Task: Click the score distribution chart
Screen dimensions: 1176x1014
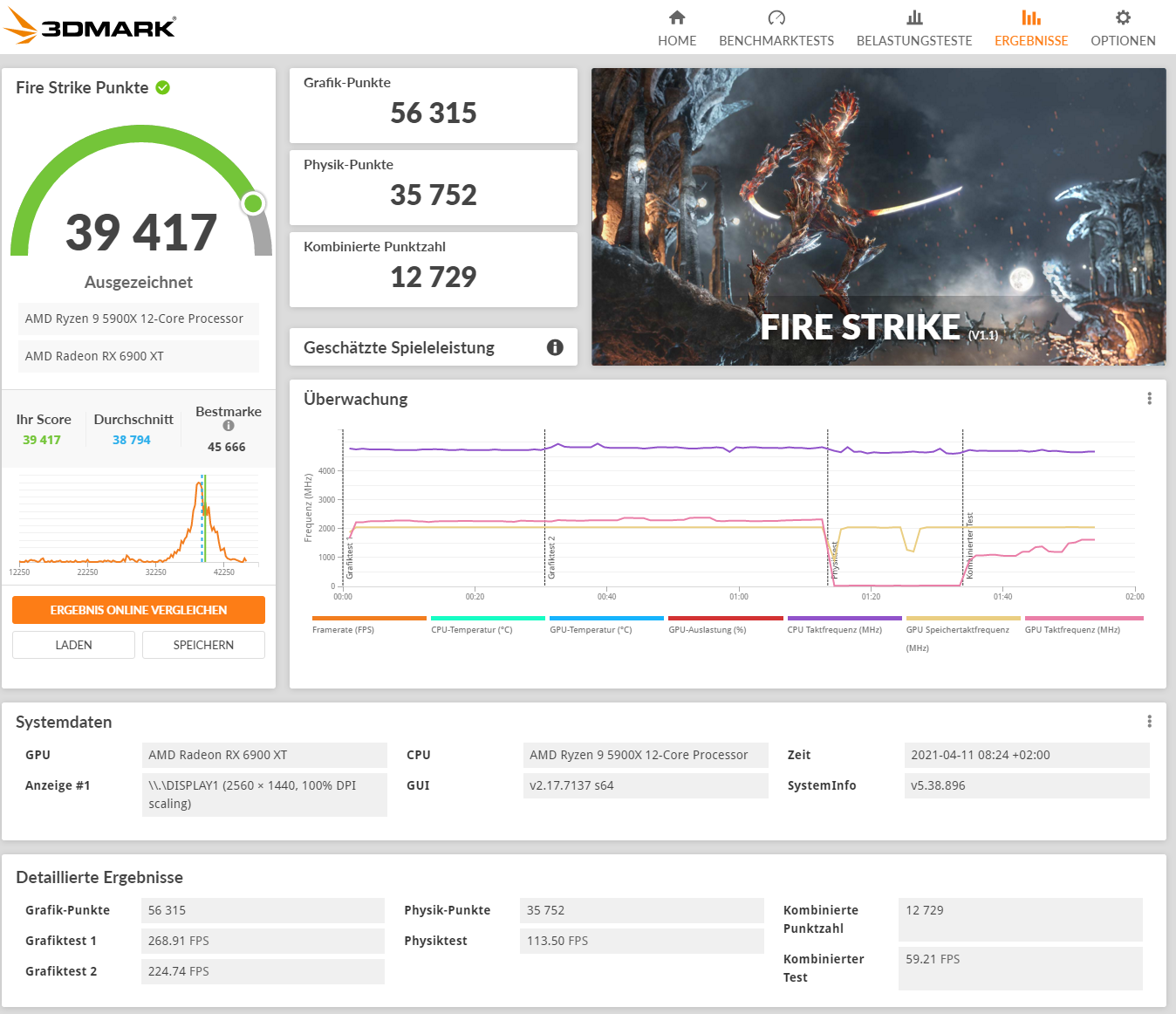Action: (x=139, y=524)
